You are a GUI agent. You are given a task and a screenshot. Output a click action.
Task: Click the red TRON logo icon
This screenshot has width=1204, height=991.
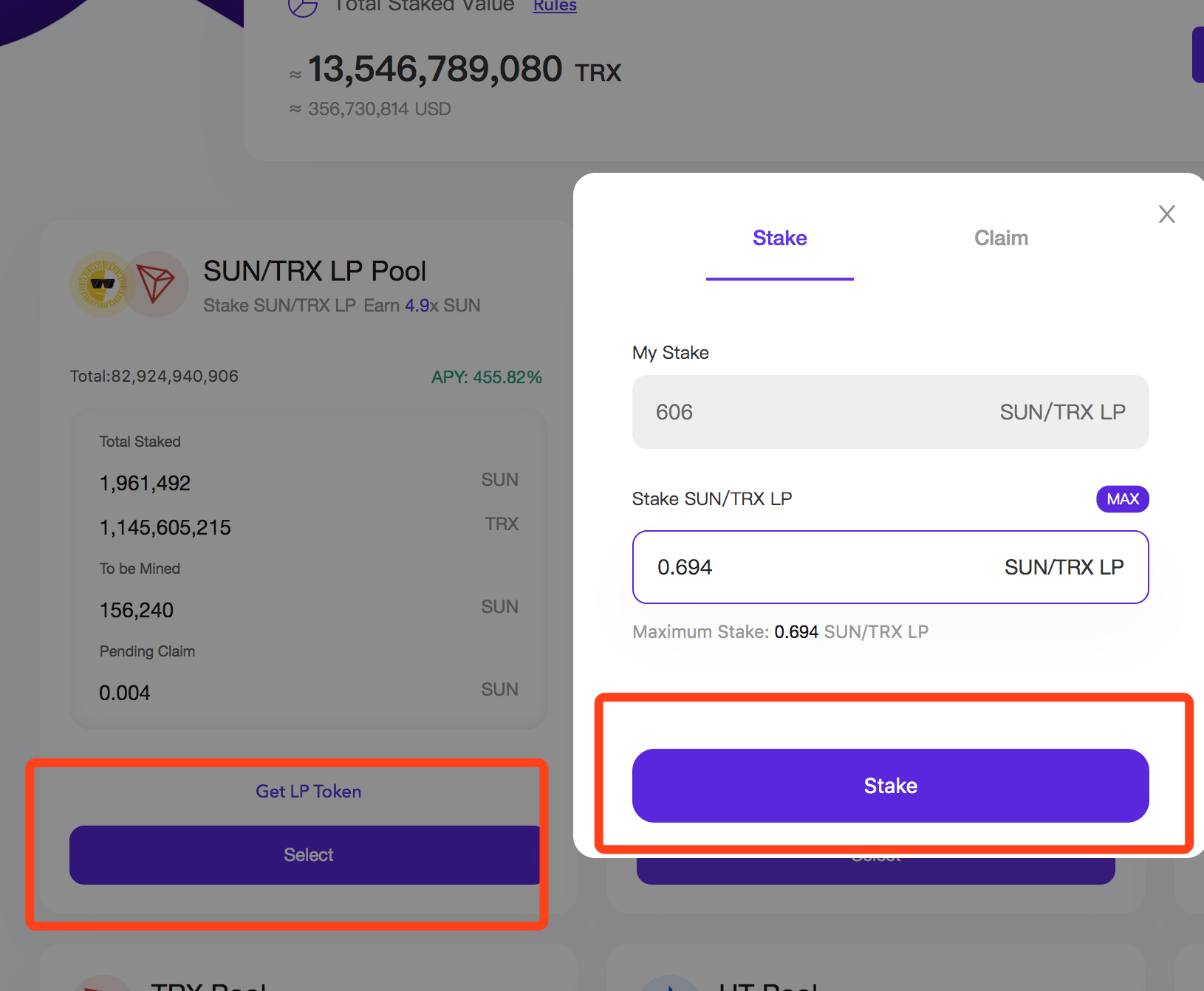coord(156,284)
